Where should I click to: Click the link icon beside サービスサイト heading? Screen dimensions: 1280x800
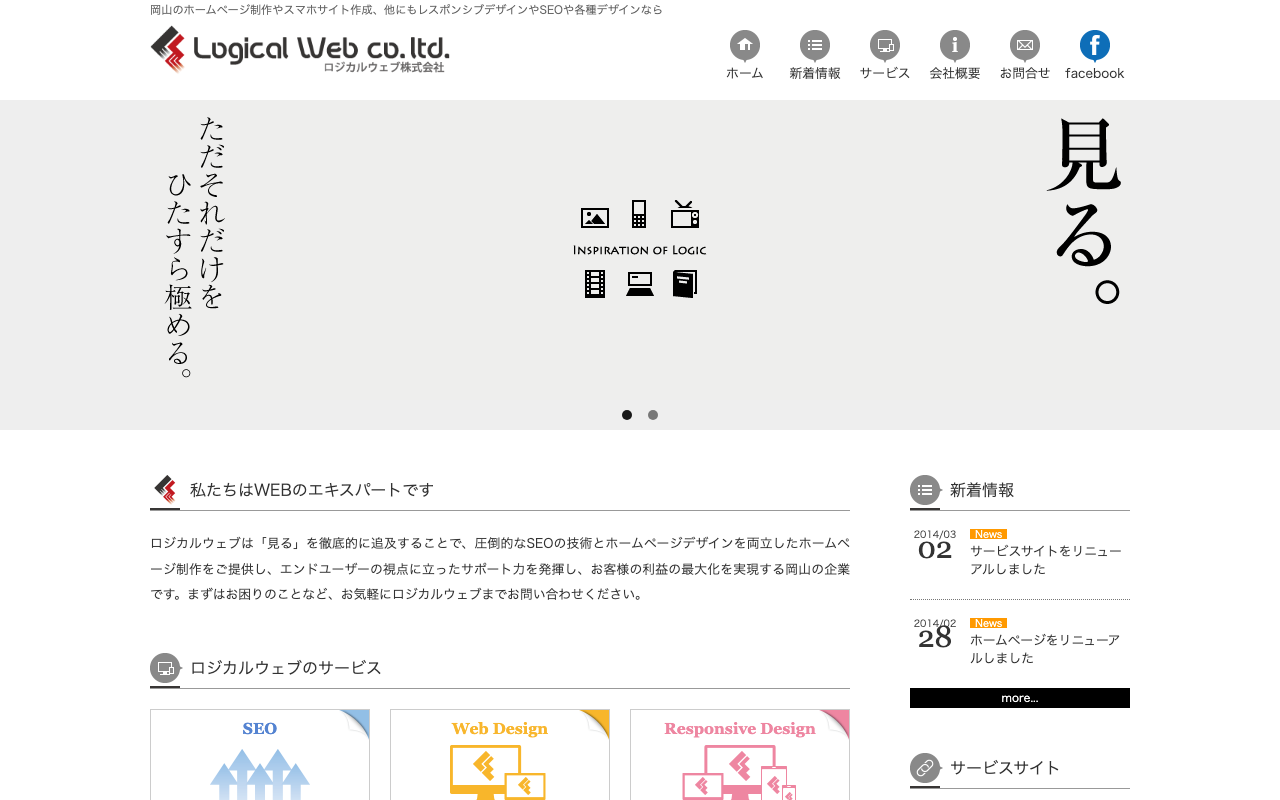click(925, 768)
